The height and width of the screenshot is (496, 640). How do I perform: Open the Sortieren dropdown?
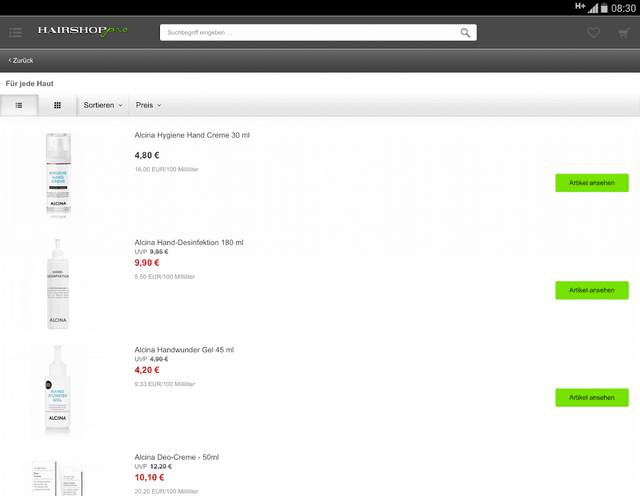coord(103,105)
